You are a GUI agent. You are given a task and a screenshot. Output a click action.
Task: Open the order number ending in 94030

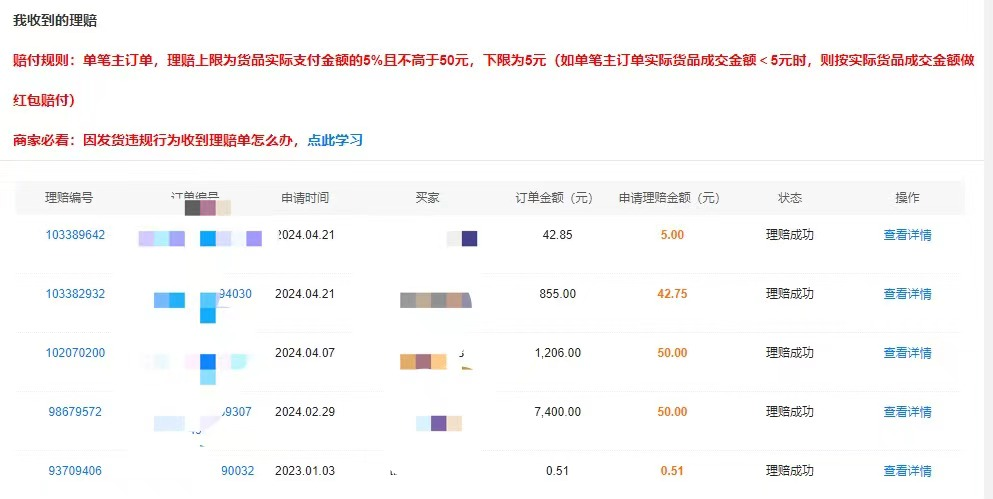[235, 294]
